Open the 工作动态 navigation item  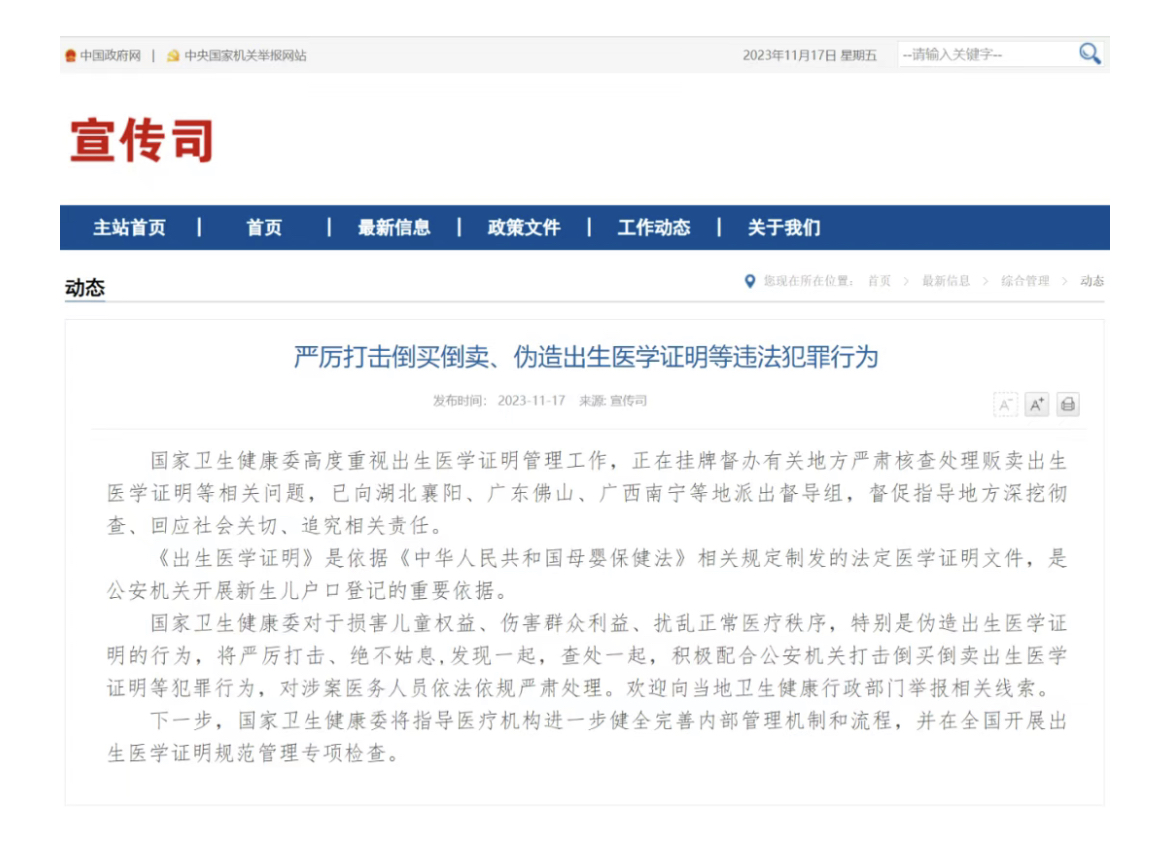(654, 227)
